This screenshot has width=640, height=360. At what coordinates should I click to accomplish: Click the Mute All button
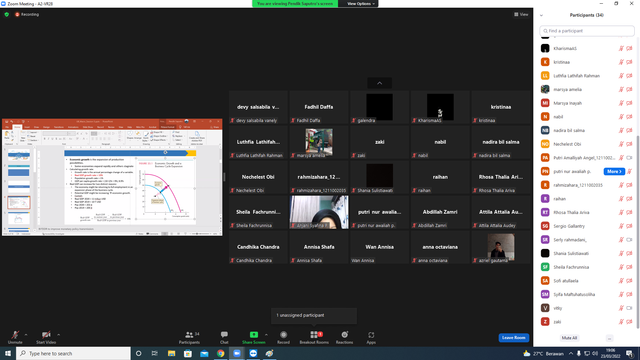point(569,338)
